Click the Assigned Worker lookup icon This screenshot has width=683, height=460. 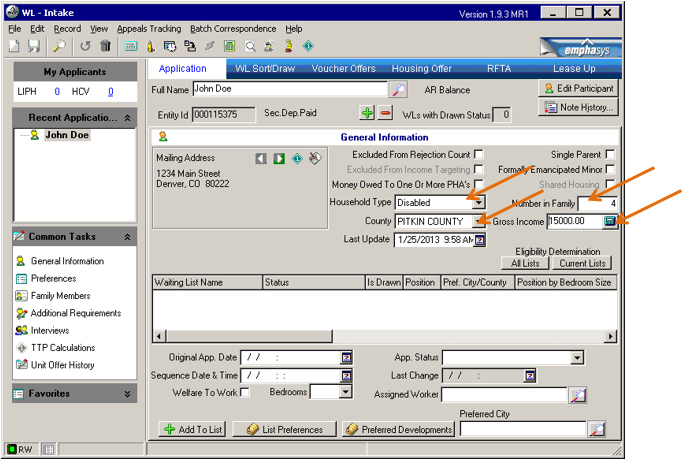coord(578,395)
